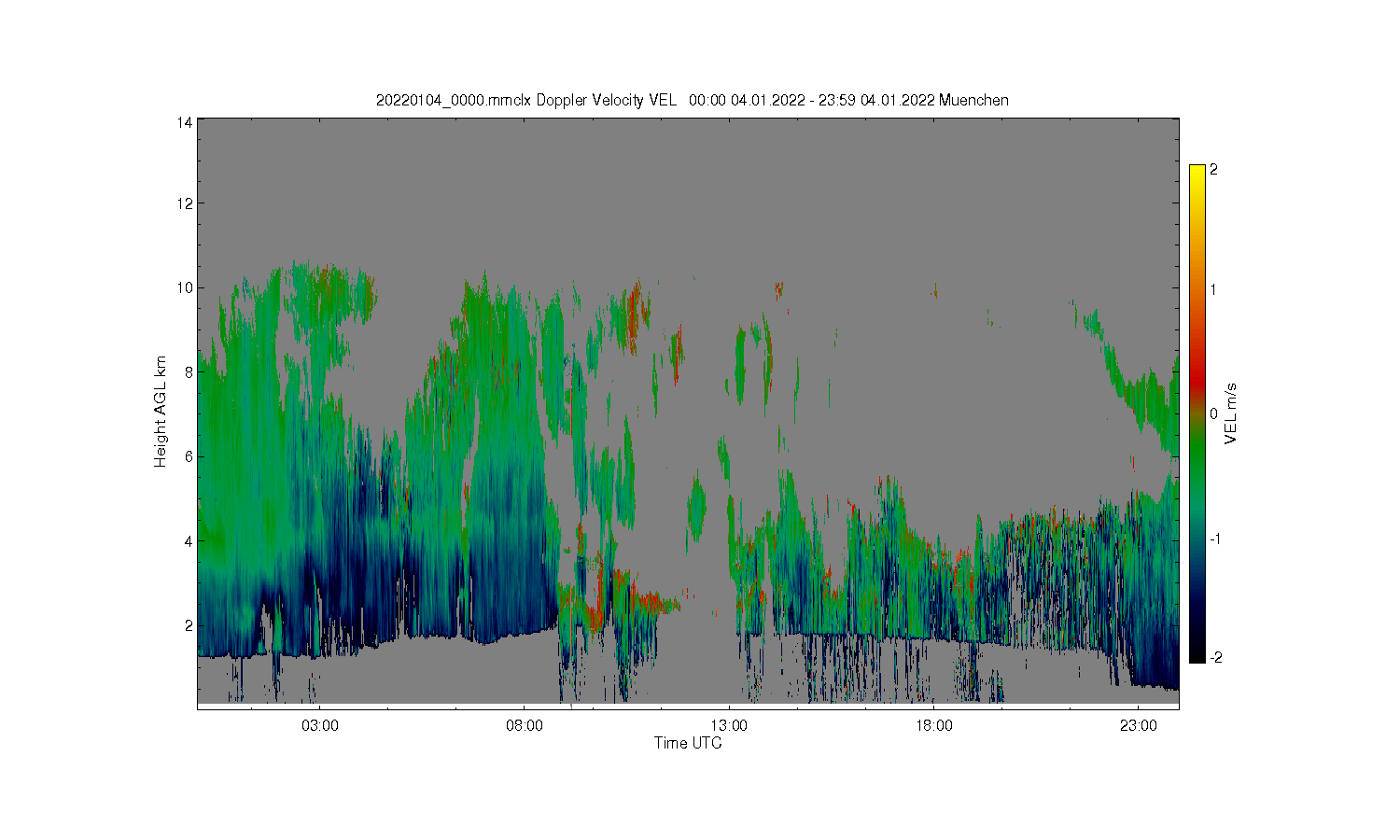Click the colorbar tick label -1
The image size is (1400, 840).
click(1215, 539)
